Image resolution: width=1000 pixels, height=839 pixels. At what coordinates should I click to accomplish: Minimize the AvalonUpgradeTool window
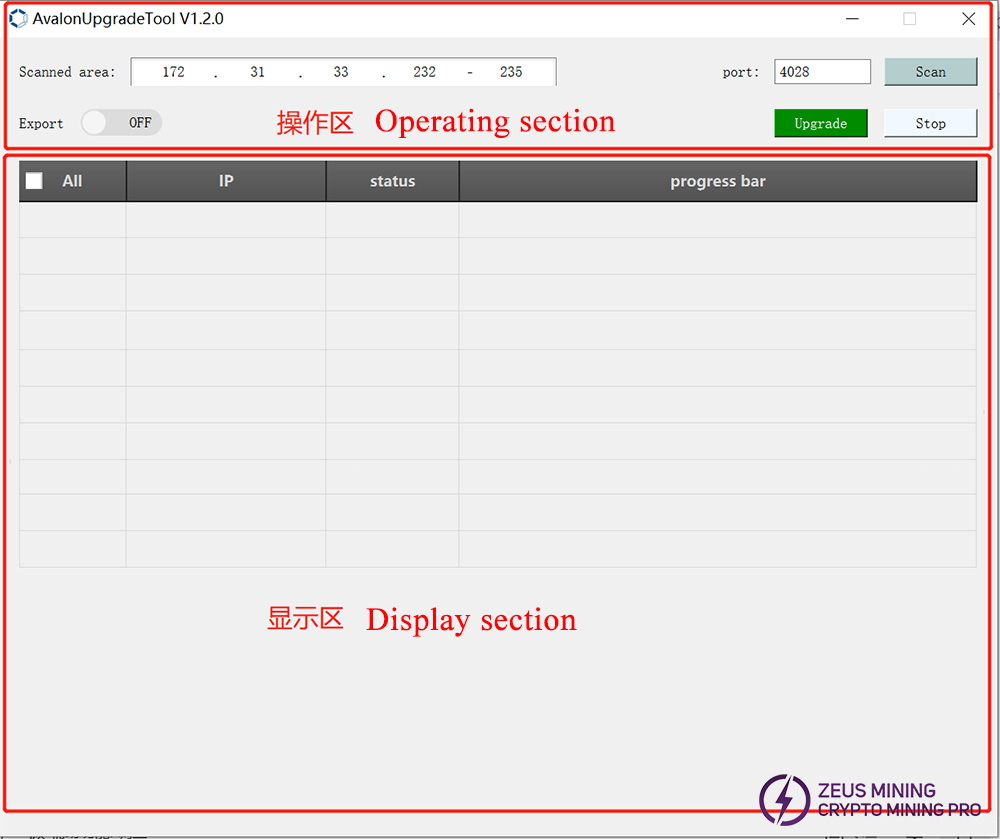pos(852,19)
